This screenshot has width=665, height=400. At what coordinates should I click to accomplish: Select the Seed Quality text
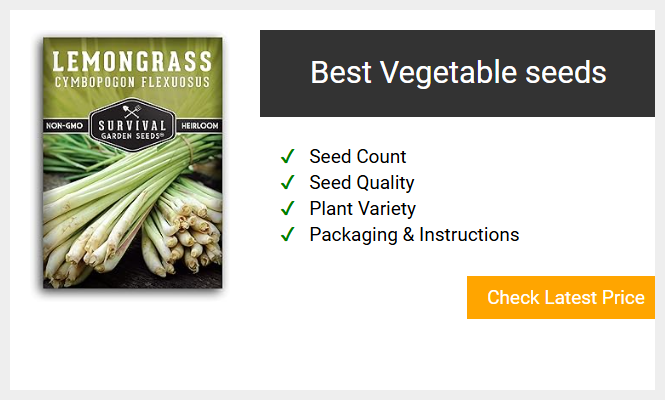pyautogui.click(x=362, y=183)
